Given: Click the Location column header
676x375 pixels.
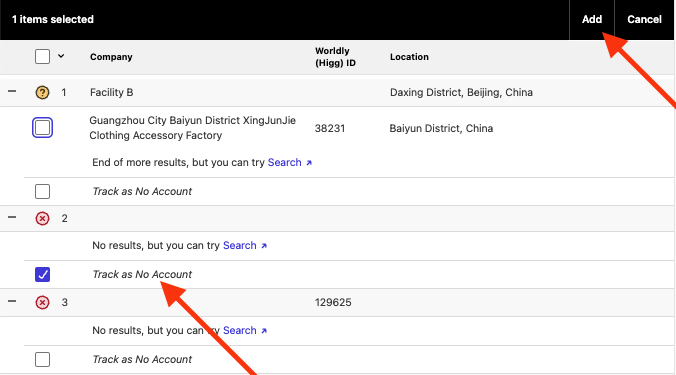Looking at the screenshot, I should [x=409, y=57].
